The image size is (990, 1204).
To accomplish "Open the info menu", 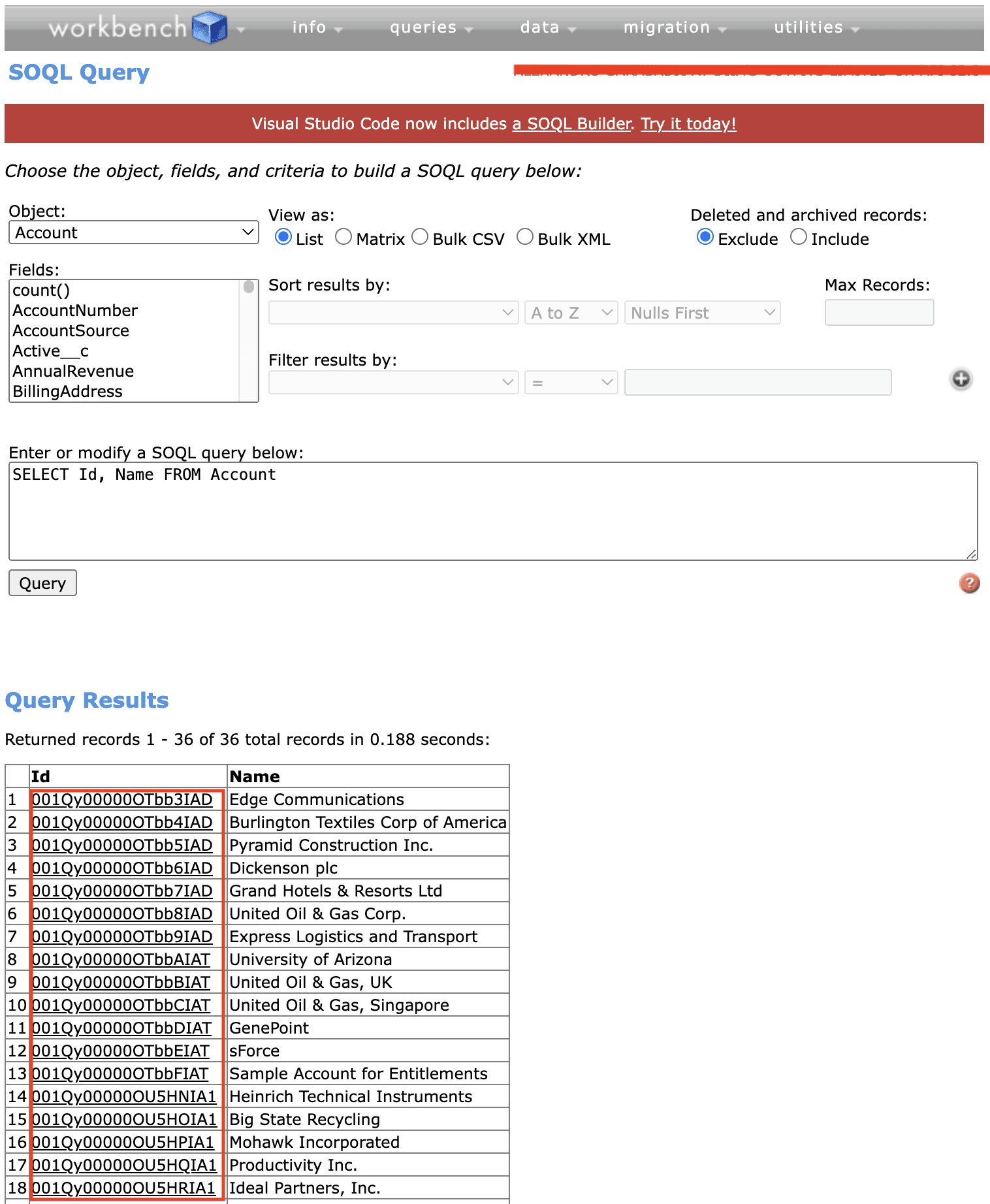I will (317, 27).
